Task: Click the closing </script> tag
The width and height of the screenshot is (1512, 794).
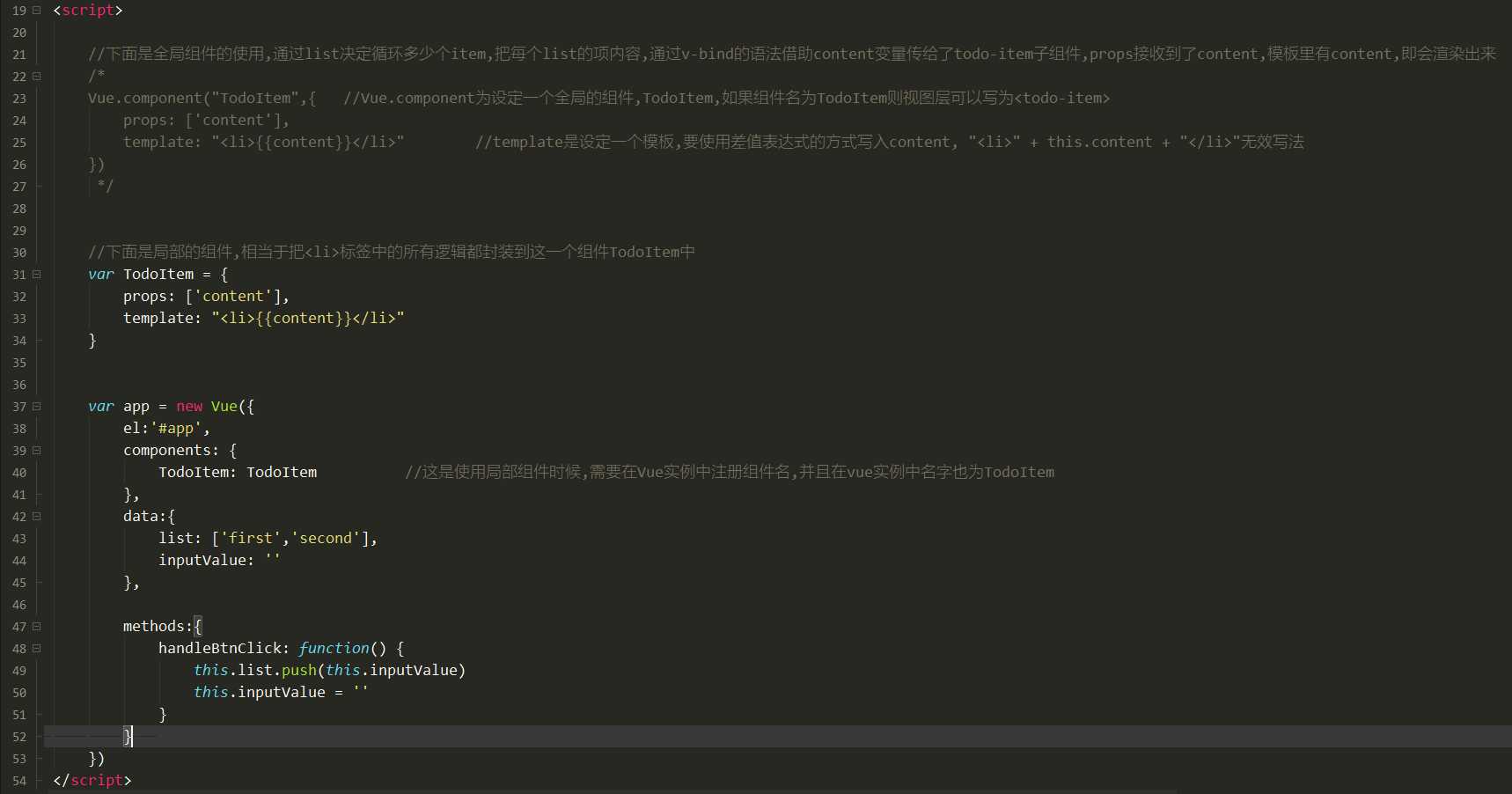Action: 92,781
